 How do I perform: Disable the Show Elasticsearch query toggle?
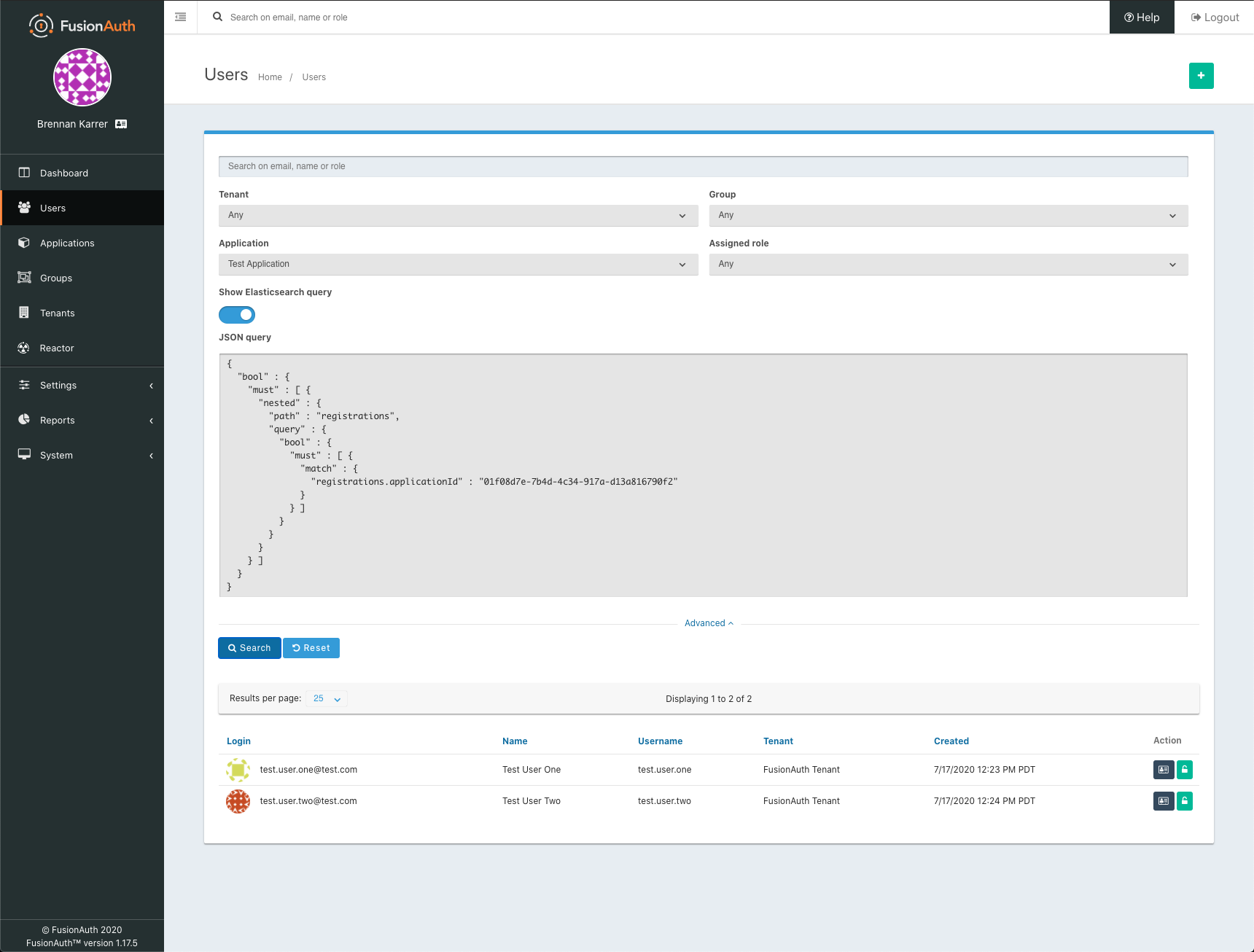pos(236,314)
